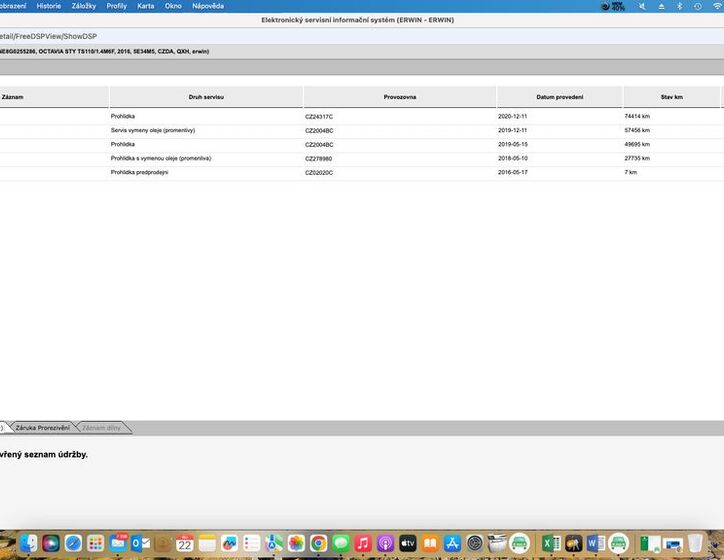Screen dimensions: 724x560
Task: Open the Nápověda menu
Action: point(208,6)
